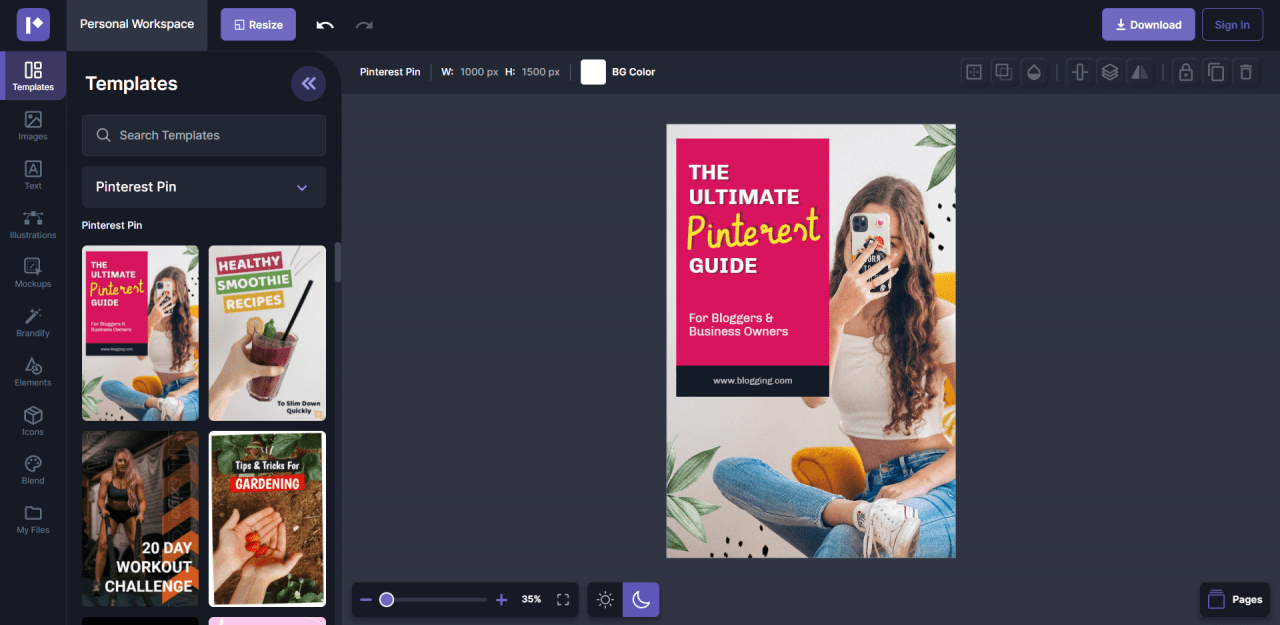Click the undo arrow
This screenshot has width=1280, height=625.
pyautogui.click(x=325, y=25)
